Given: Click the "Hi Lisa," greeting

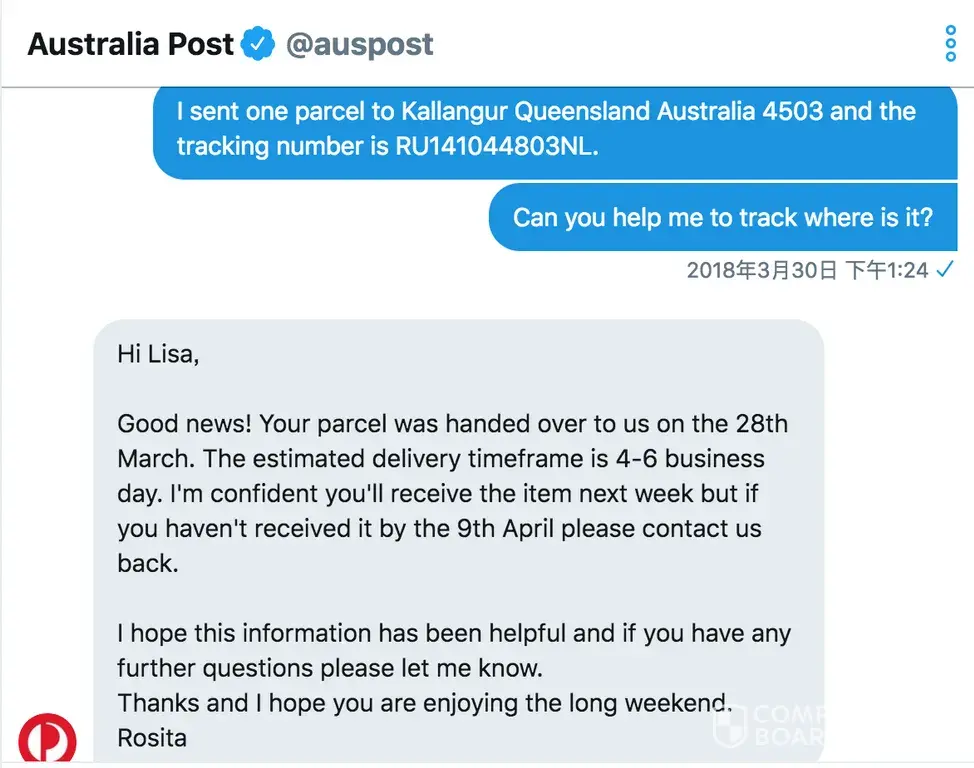Looking at the screenshot, I should click(x=158, y=354).
